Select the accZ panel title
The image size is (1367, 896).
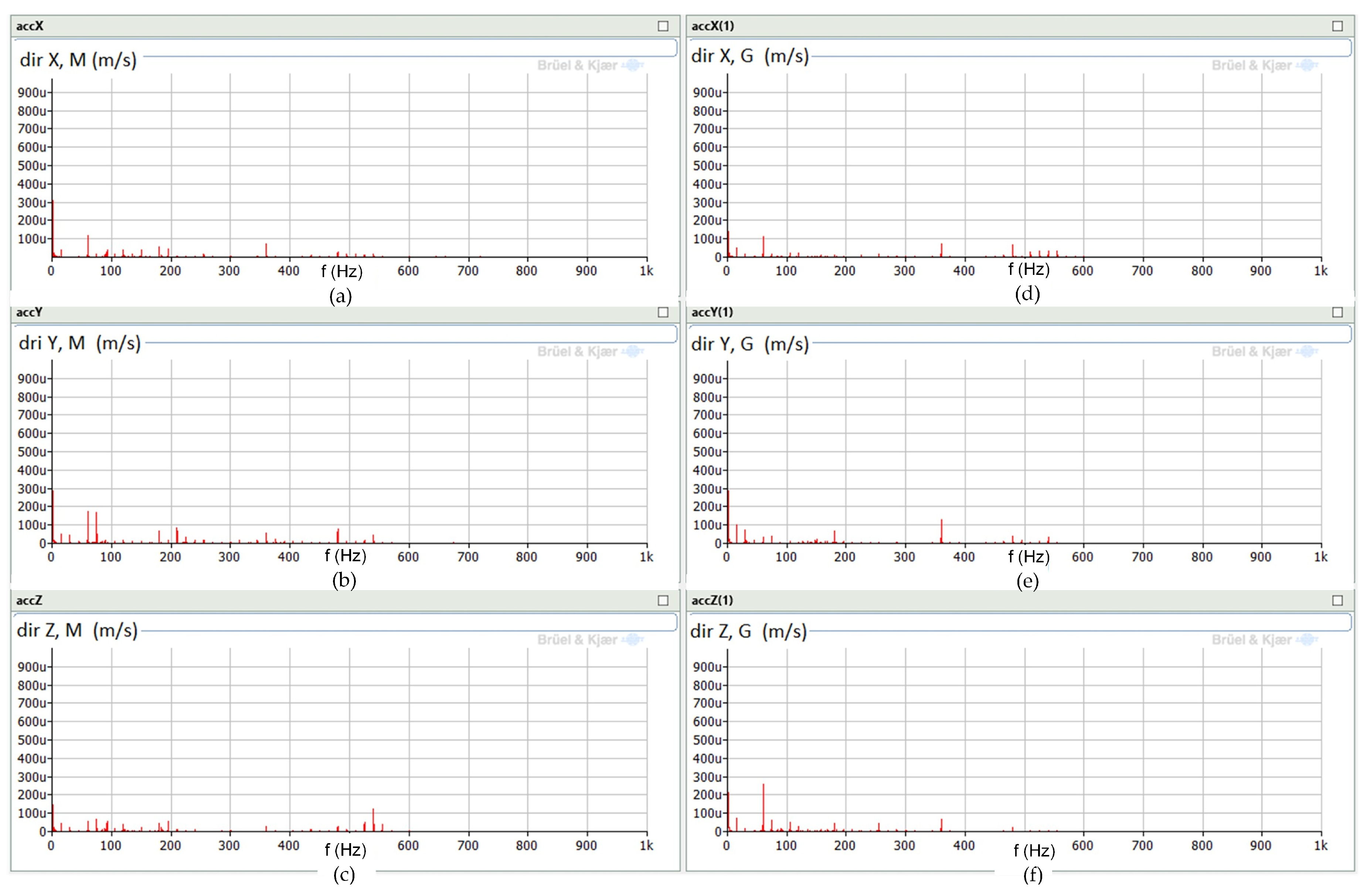point(29,600)
